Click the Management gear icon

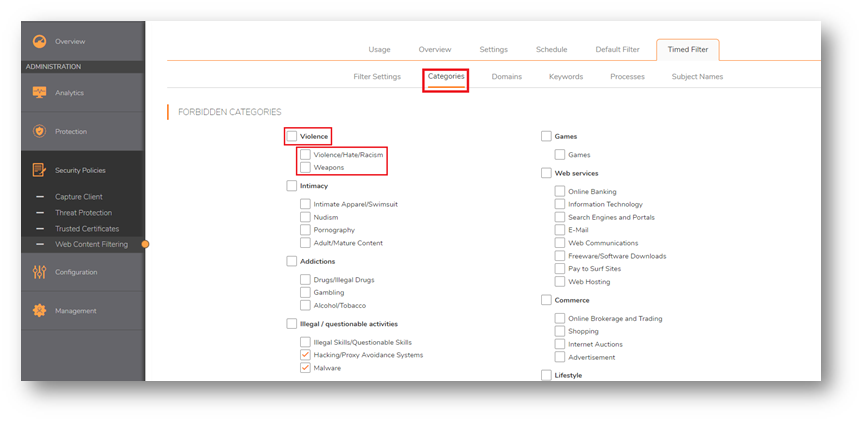(x=39, y=310)
